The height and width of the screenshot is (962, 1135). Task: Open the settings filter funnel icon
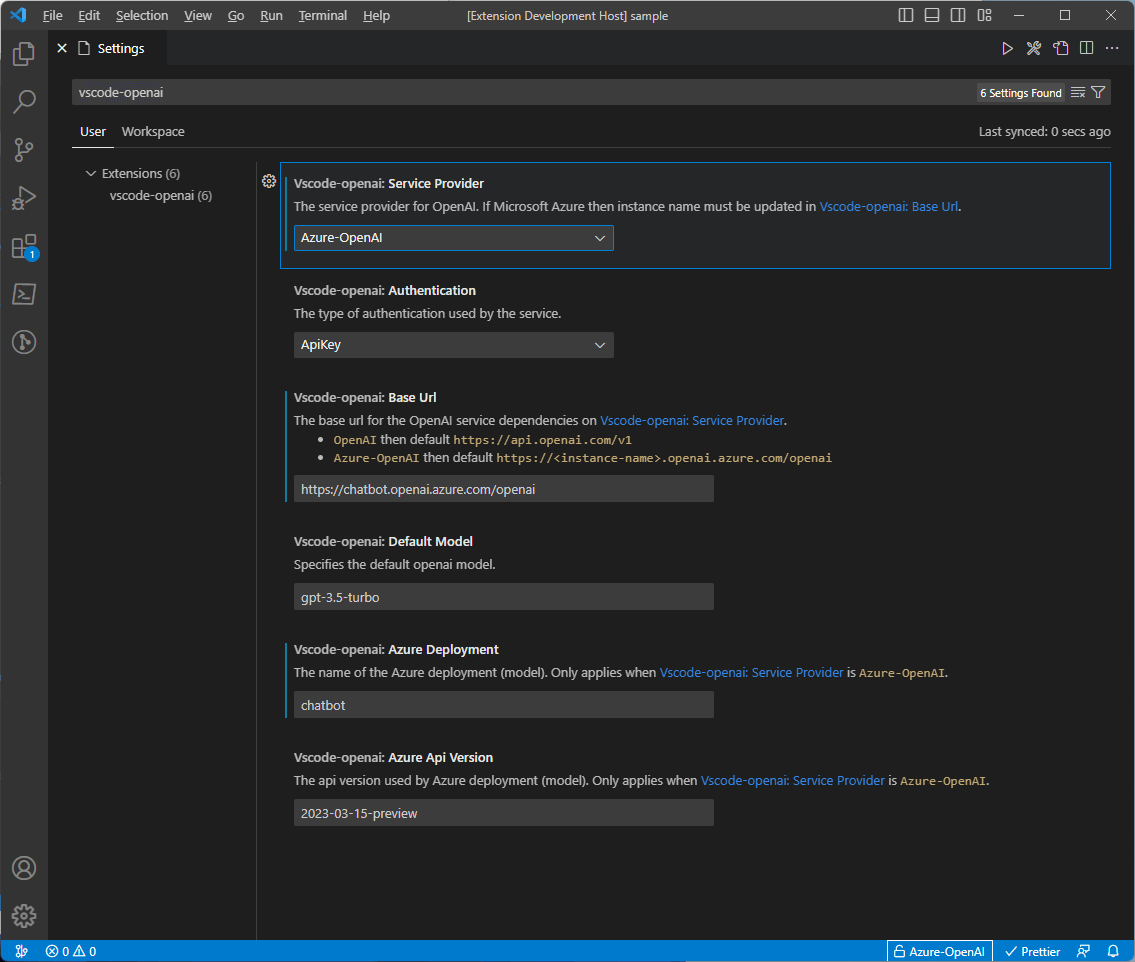[1098, 93]
